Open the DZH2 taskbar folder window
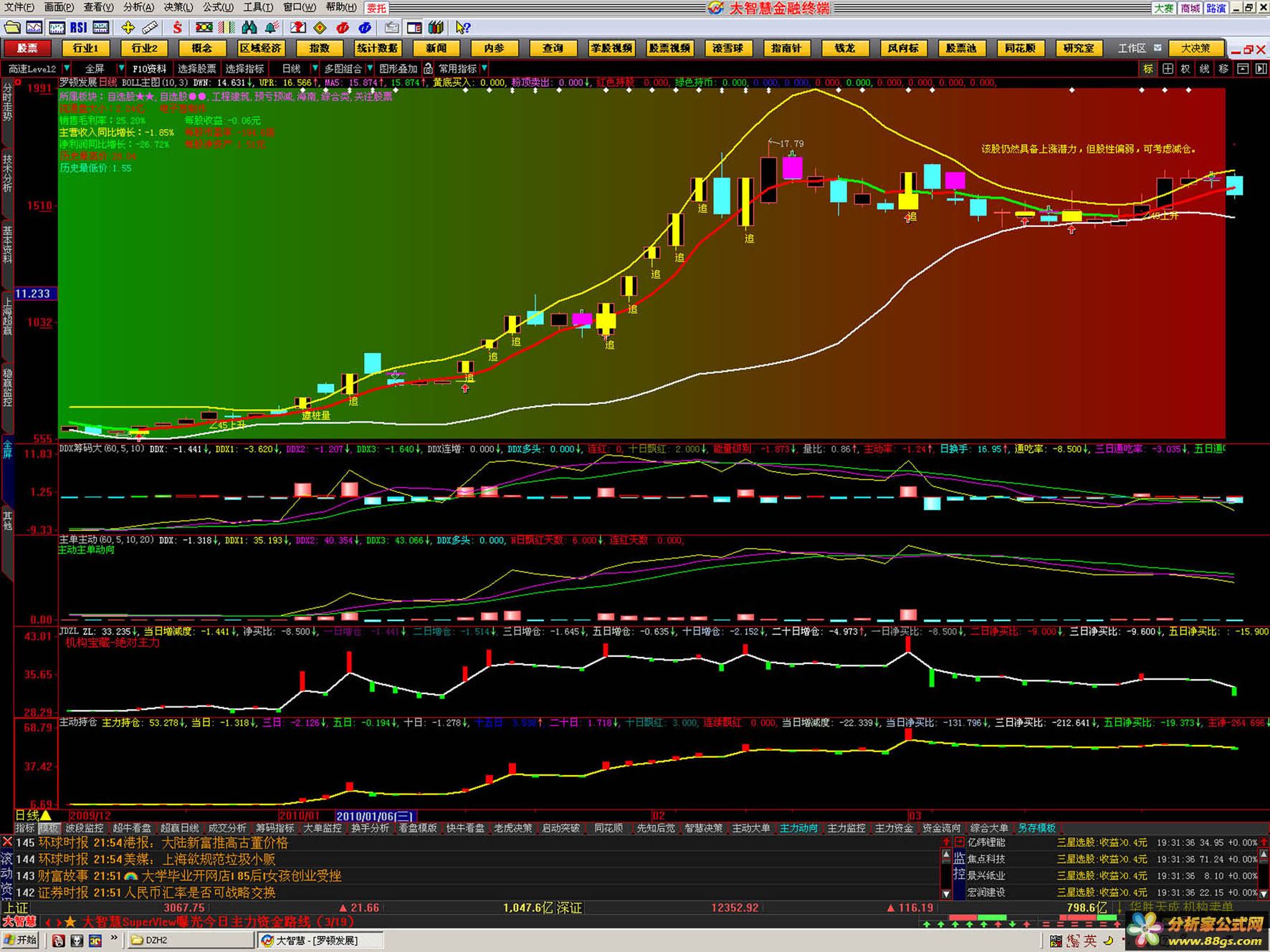This screenshot has height=952, width=1270. 190,940
